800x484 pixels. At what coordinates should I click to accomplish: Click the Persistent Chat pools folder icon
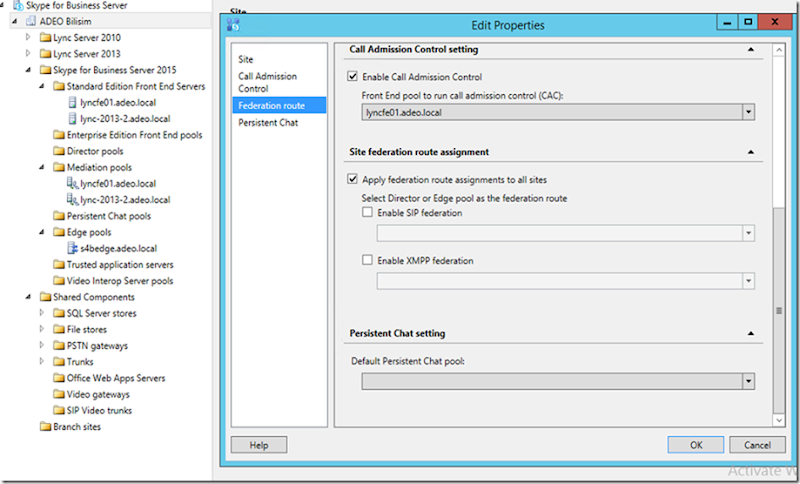point(59,216)
